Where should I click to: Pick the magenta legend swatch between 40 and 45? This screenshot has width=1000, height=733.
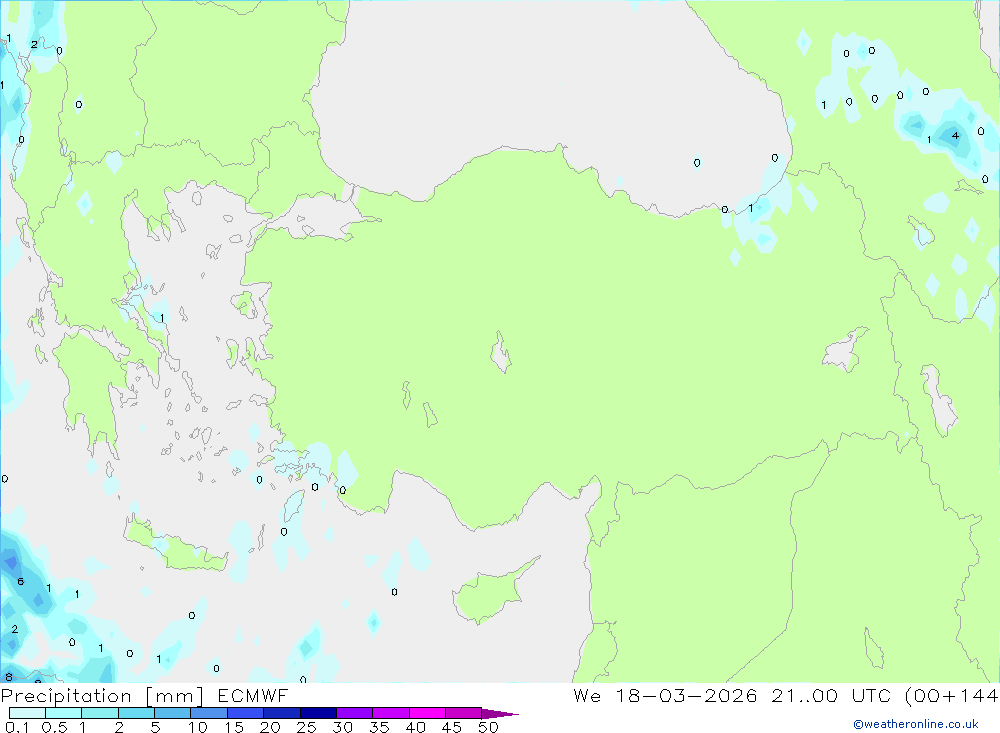pyautogui.click(x=427, y=713)
